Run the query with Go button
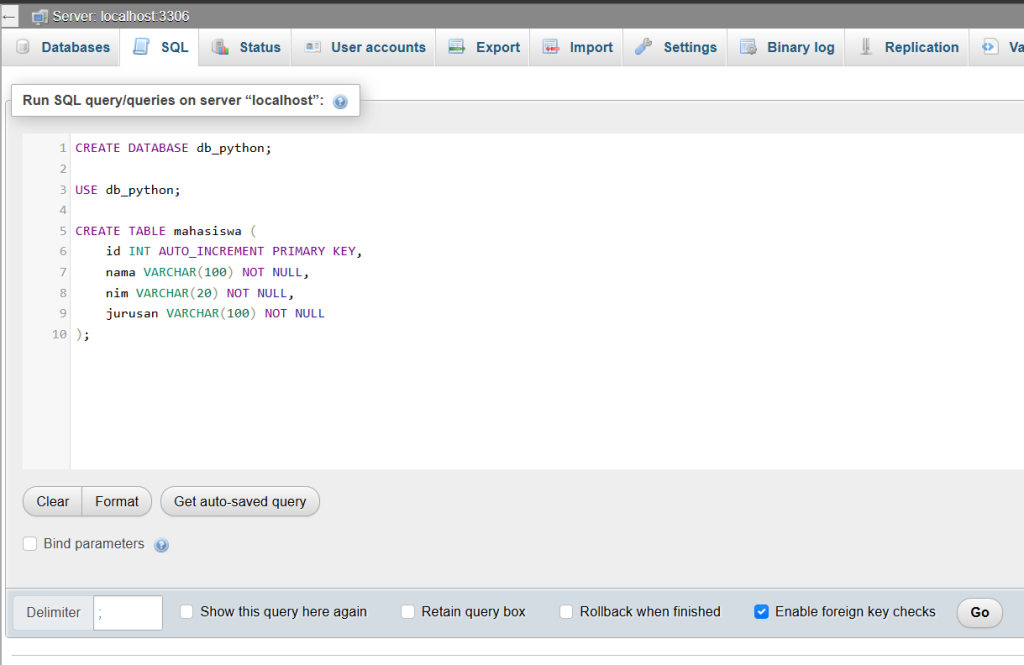 click(x=980, y=612)
